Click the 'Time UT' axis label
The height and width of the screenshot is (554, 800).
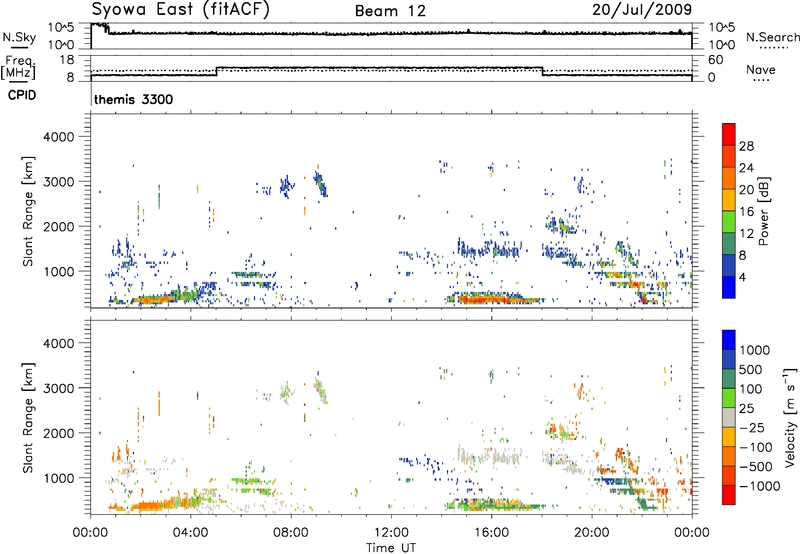coord(391,548)
